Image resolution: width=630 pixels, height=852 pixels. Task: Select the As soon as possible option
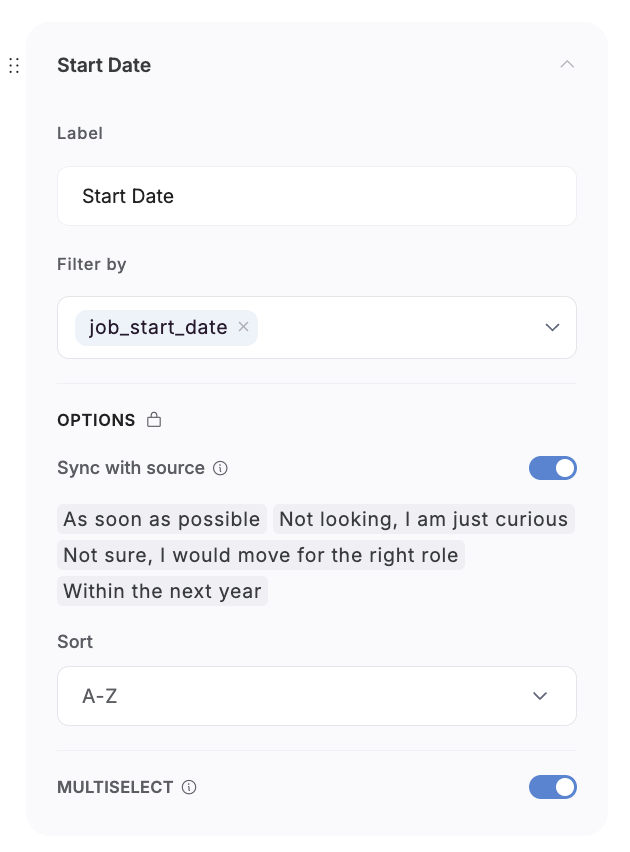(162, 519)
